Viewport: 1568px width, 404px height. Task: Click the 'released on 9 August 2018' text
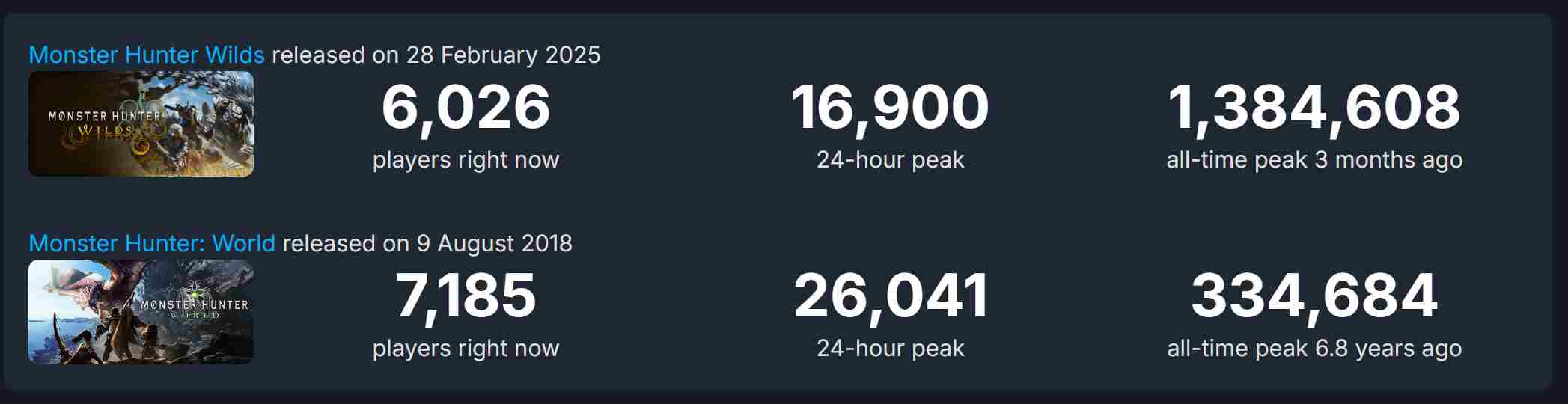tap(427, 243)
